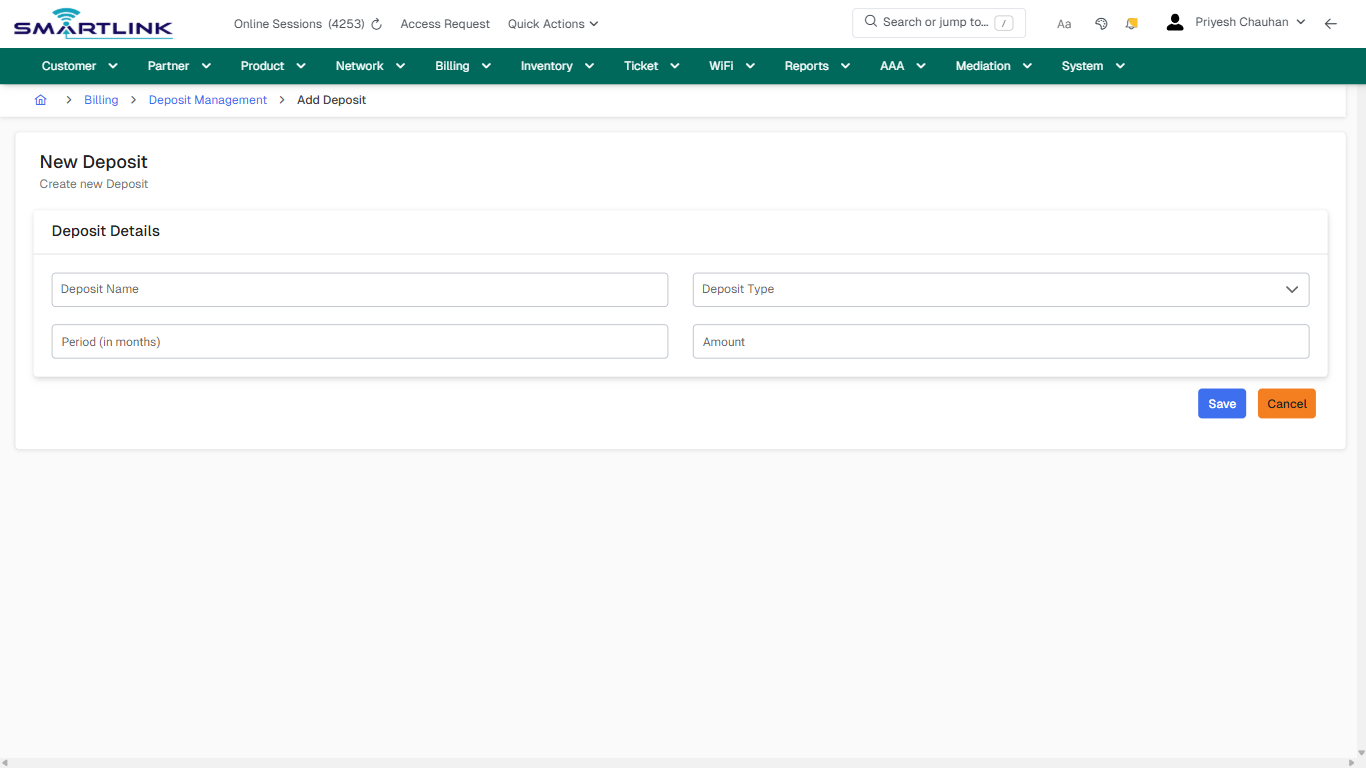This screenshot has width=1366, height=768.
Task: Open the Priyesh Chauhan account dropdown
Action: (x=1245, y=21)
